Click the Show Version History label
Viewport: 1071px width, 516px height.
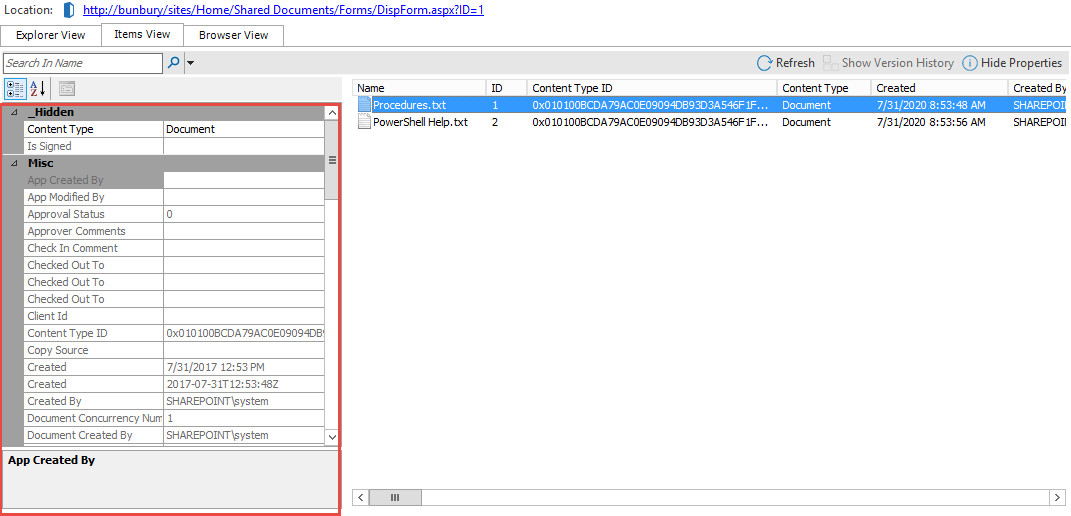[x=898, y=63]
